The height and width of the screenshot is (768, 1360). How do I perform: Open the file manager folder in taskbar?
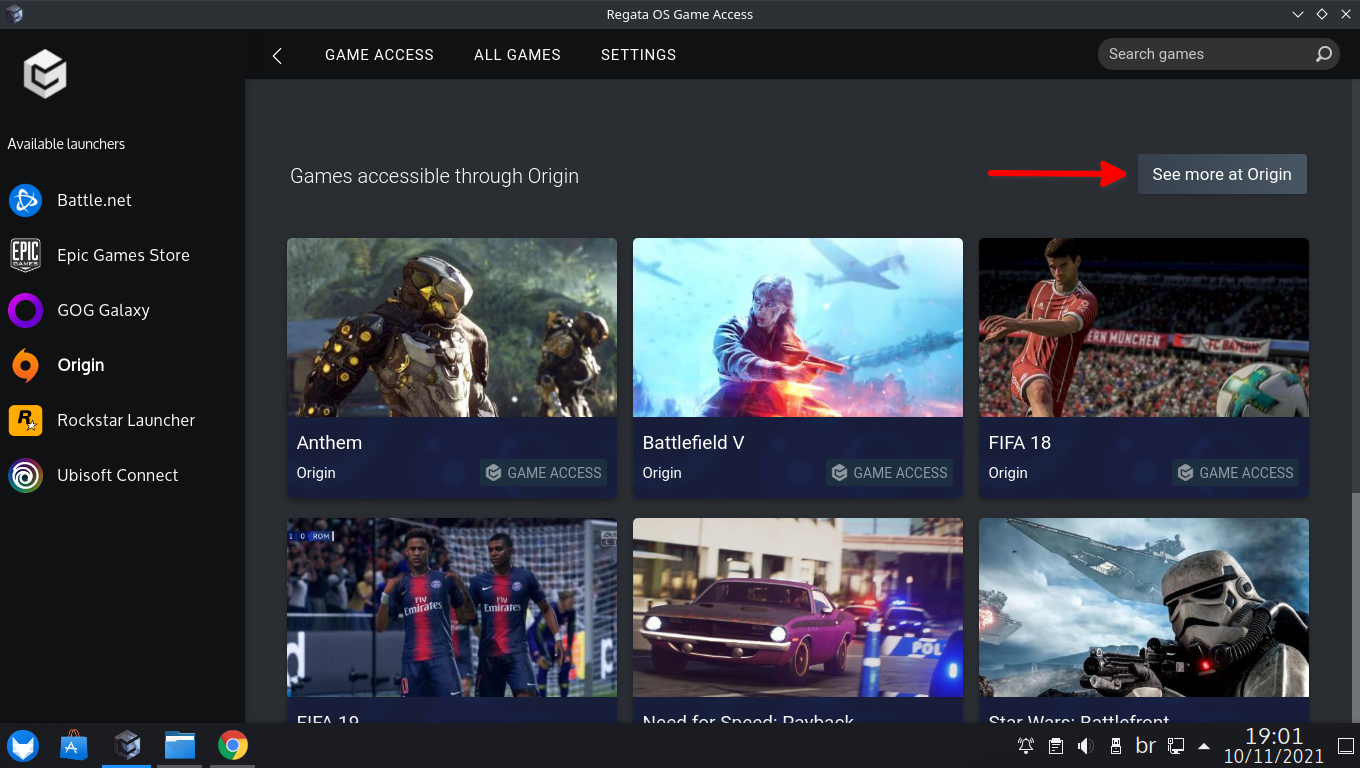click(x=180, y=745)
